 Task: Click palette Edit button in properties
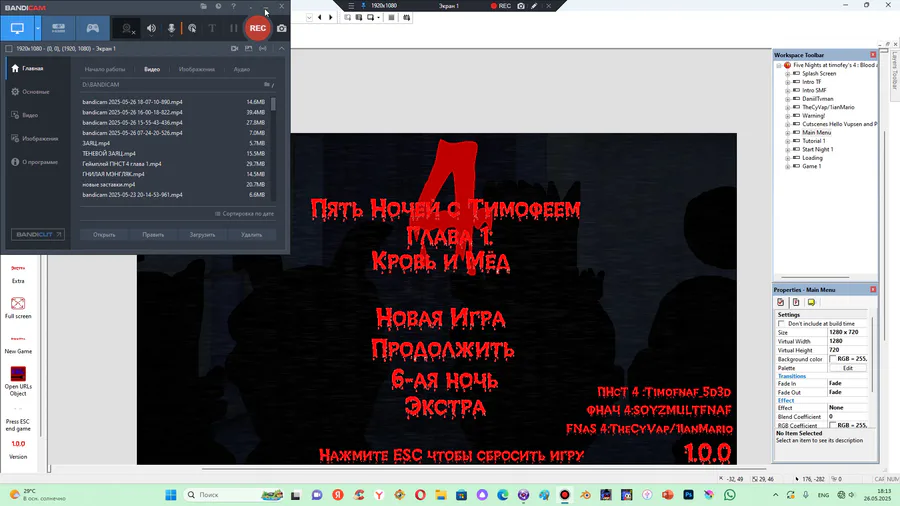(x=848, y=368)
